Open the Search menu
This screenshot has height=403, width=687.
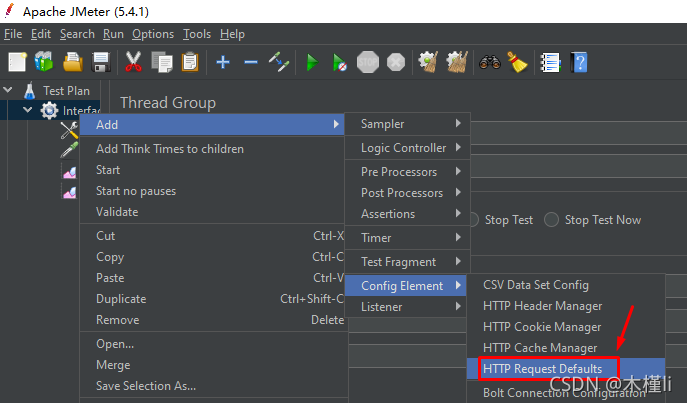click(77, 34)
